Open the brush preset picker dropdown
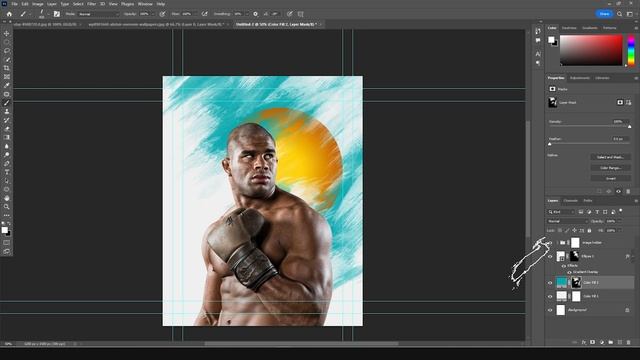Viewport: 640px width, 360px height. (x=48, y=14)
